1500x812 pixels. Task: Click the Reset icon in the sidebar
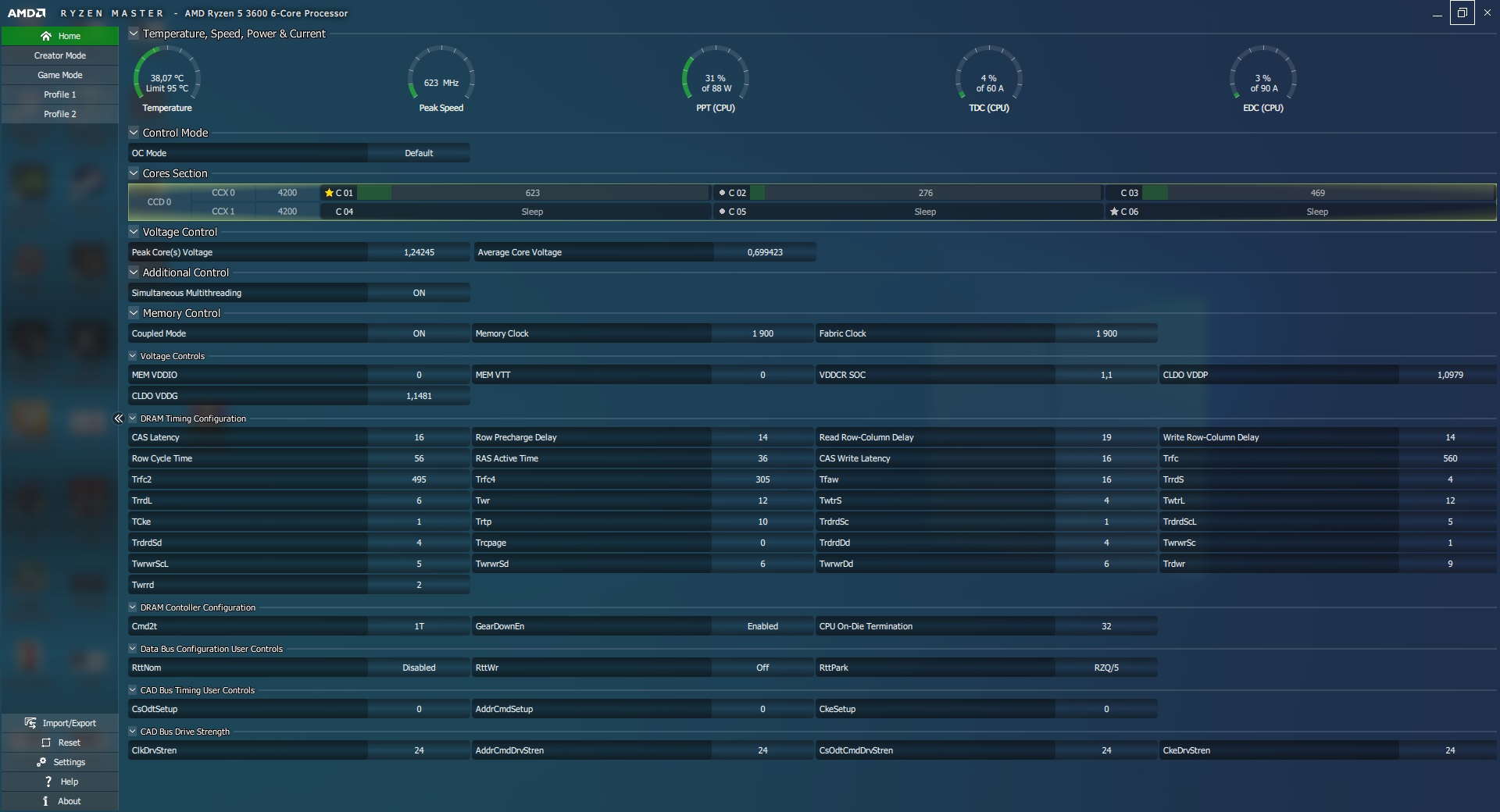click(x=46, y=743)
